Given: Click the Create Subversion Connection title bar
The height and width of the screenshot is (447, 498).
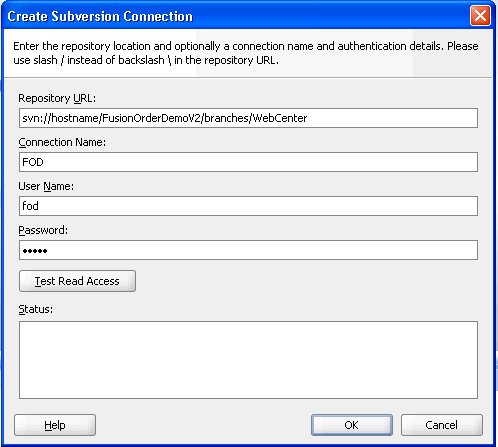Looking at the screenshot, I should click(x=233, y=16).
